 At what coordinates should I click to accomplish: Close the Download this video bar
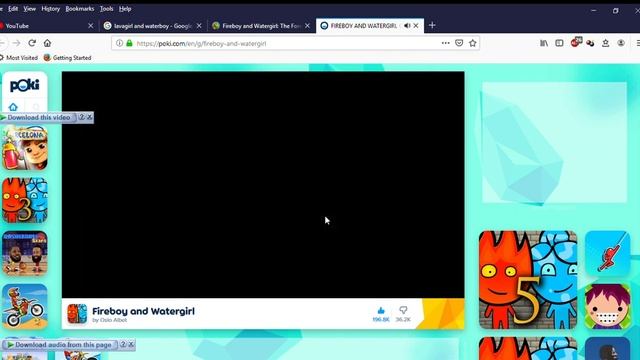[x=89, y=117]
